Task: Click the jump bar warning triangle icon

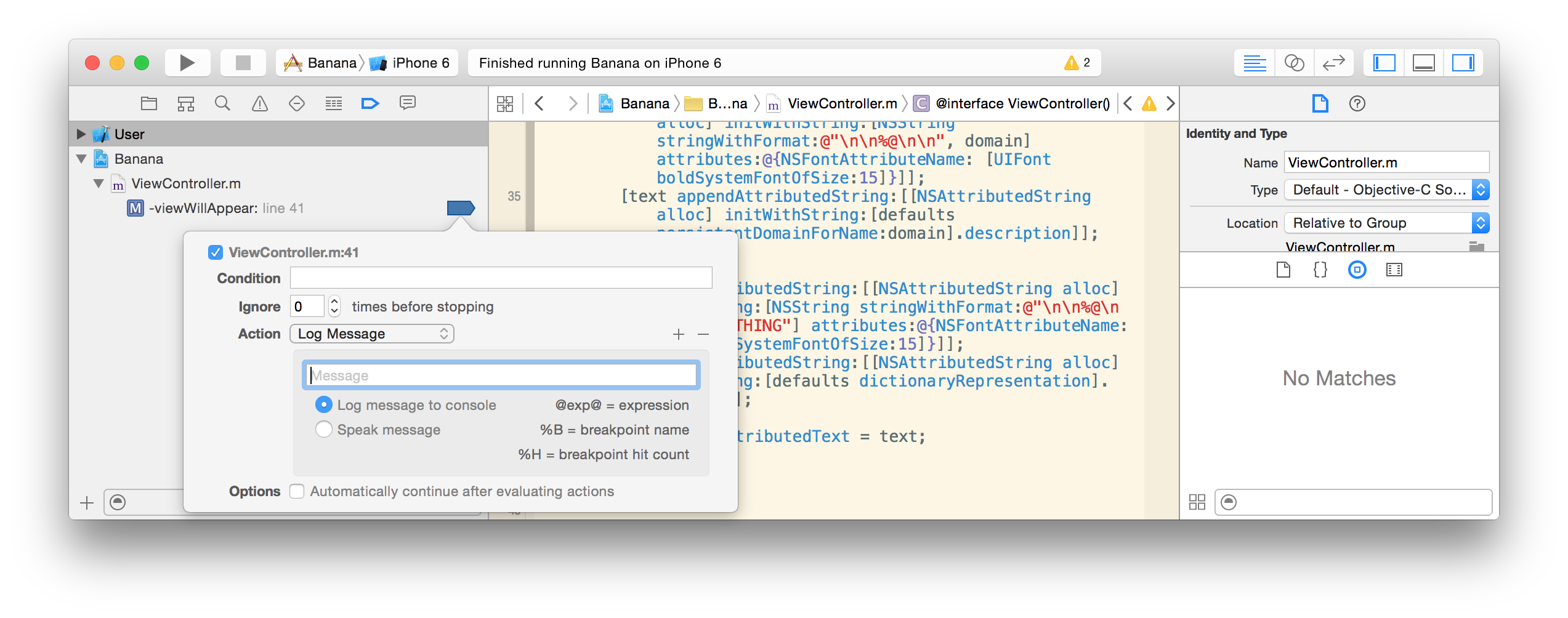Action: point(1149,103)
